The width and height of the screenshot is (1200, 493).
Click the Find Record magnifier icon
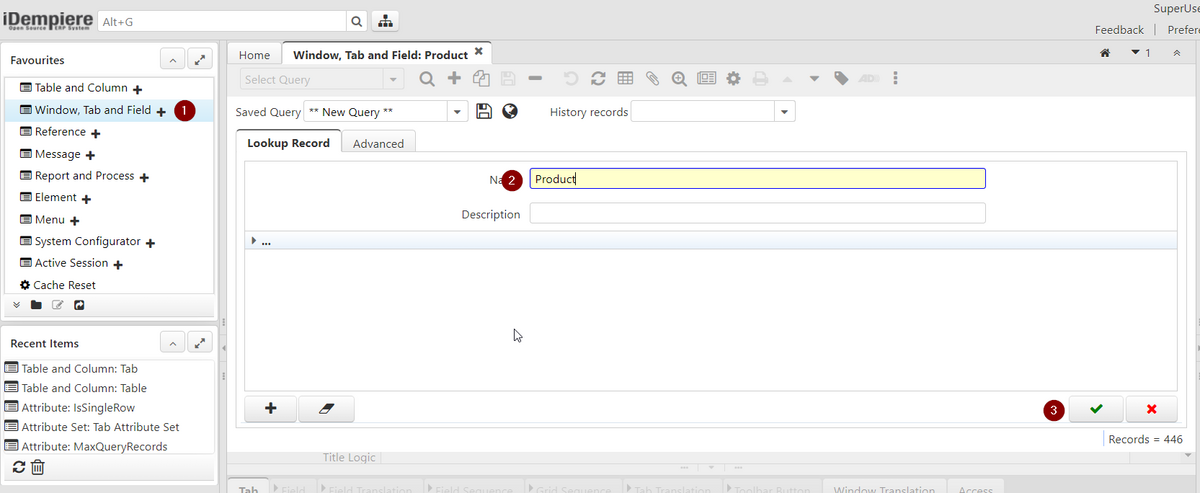coord(426,79)
